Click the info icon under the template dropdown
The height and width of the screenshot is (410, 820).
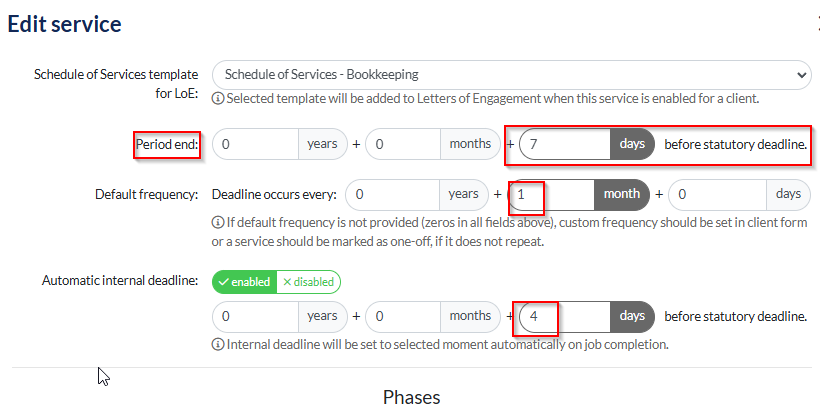pos(218,98)
